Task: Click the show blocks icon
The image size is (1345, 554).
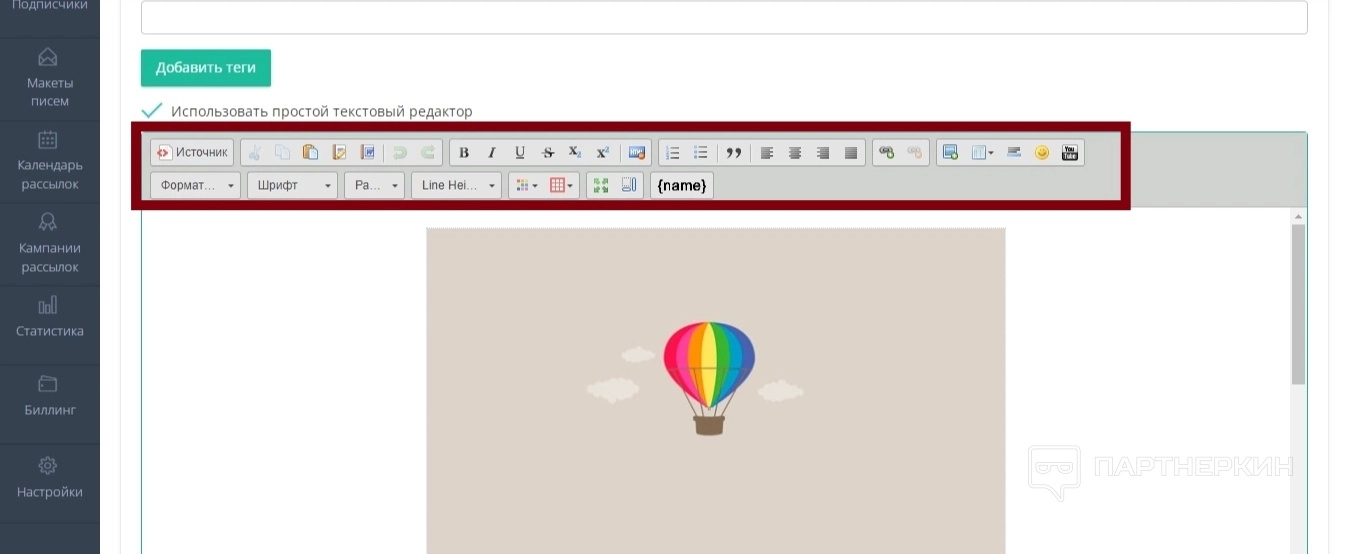Action: pyautogui.click(x=629, y=185)
